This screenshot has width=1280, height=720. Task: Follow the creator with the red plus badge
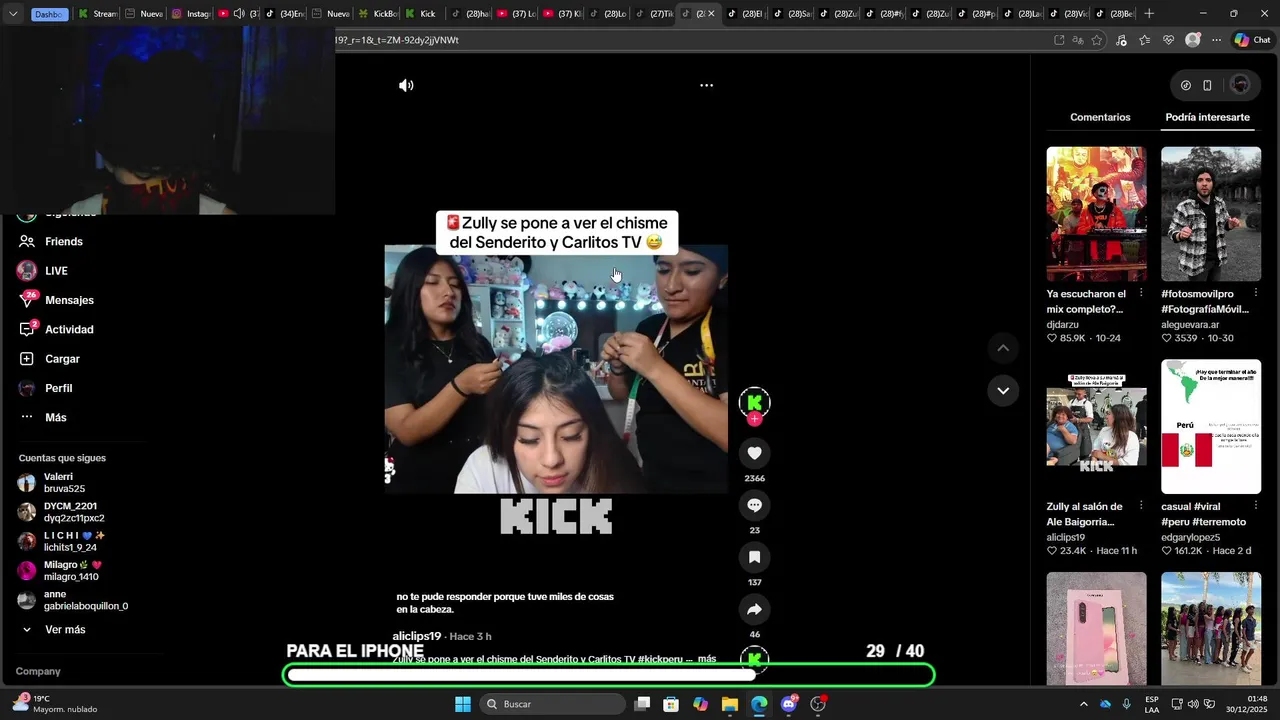coord(755,419)
